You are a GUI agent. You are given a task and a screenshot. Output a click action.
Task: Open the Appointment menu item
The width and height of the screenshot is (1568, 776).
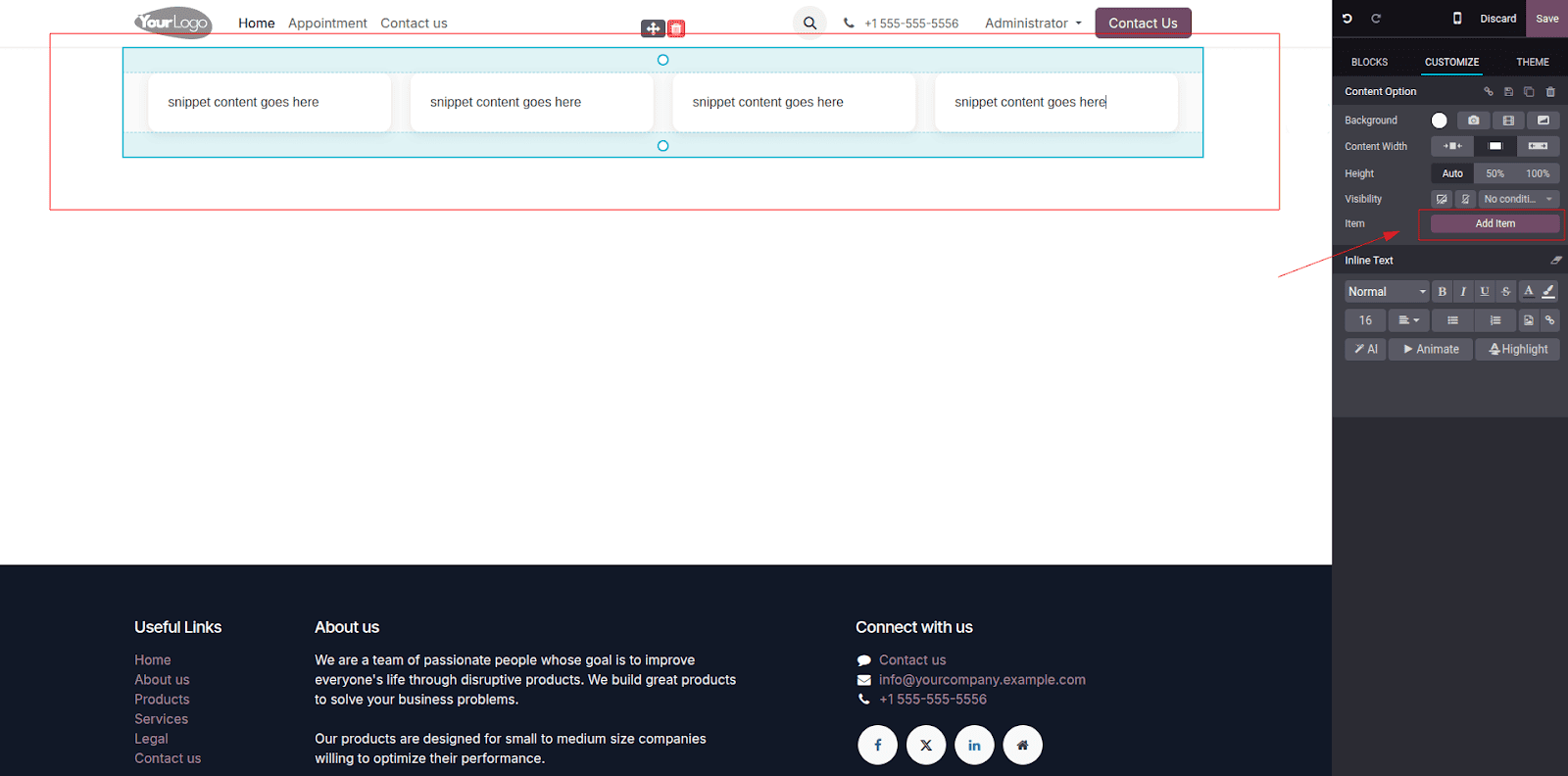pyautogui.click(x=327, y=23)
